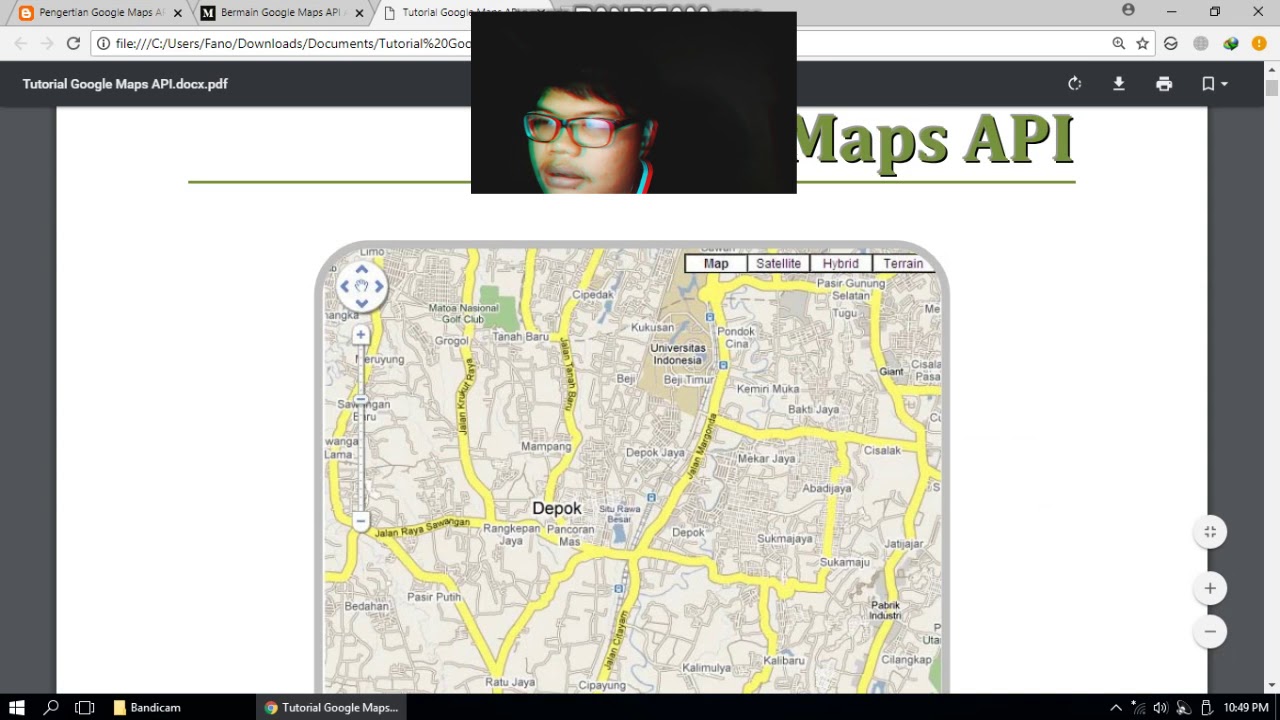Rotate the PDF clockwise
Screen dimensions: 1280x720
point(1075,84)
